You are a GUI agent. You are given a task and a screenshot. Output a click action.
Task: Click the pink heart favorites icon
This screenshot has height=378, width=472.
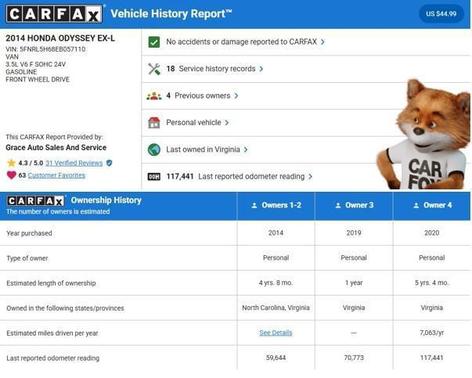(x=11, y=175)
